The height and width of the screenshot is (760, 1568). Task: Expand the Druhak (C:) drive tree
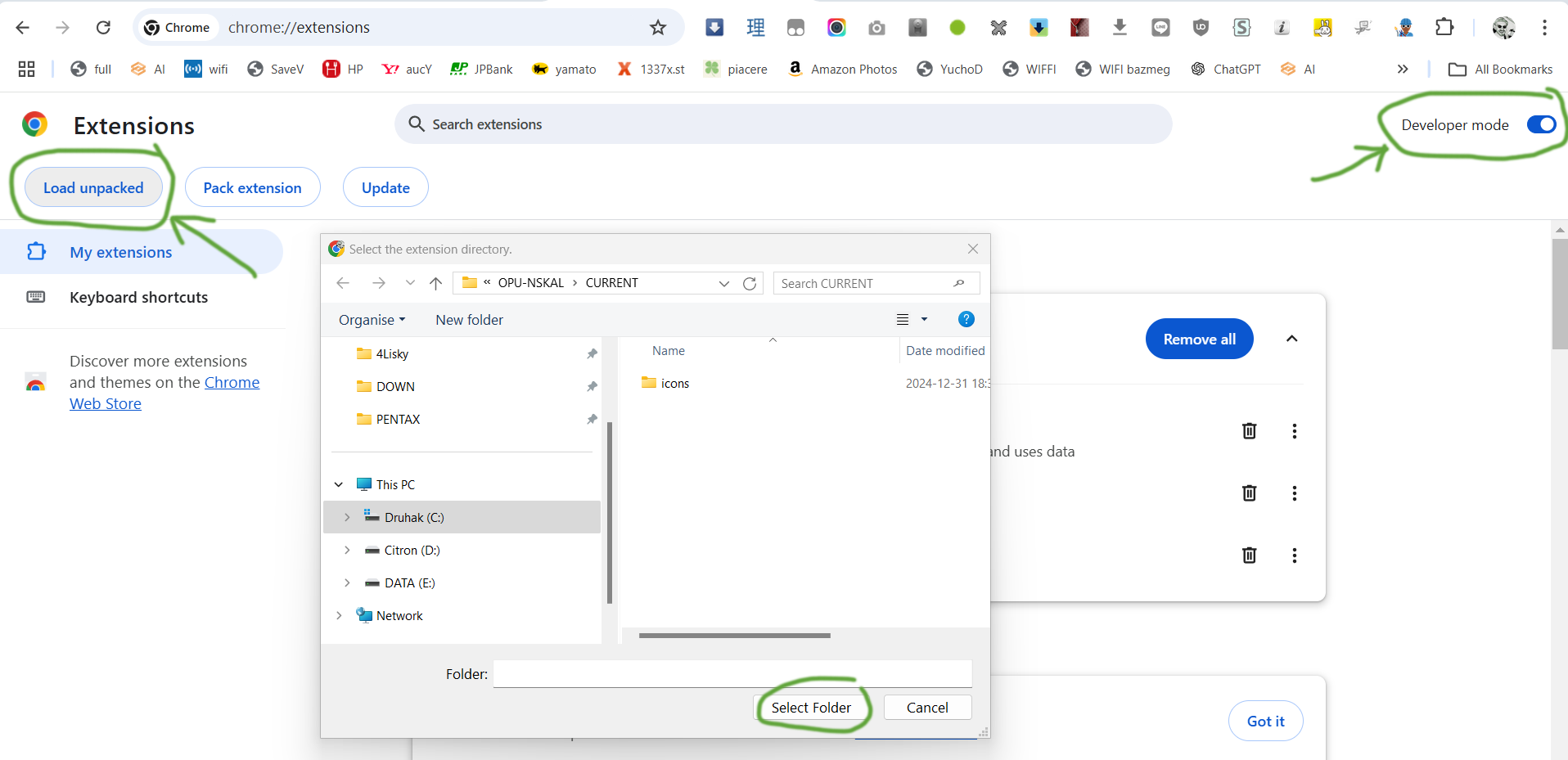[347, 517]
